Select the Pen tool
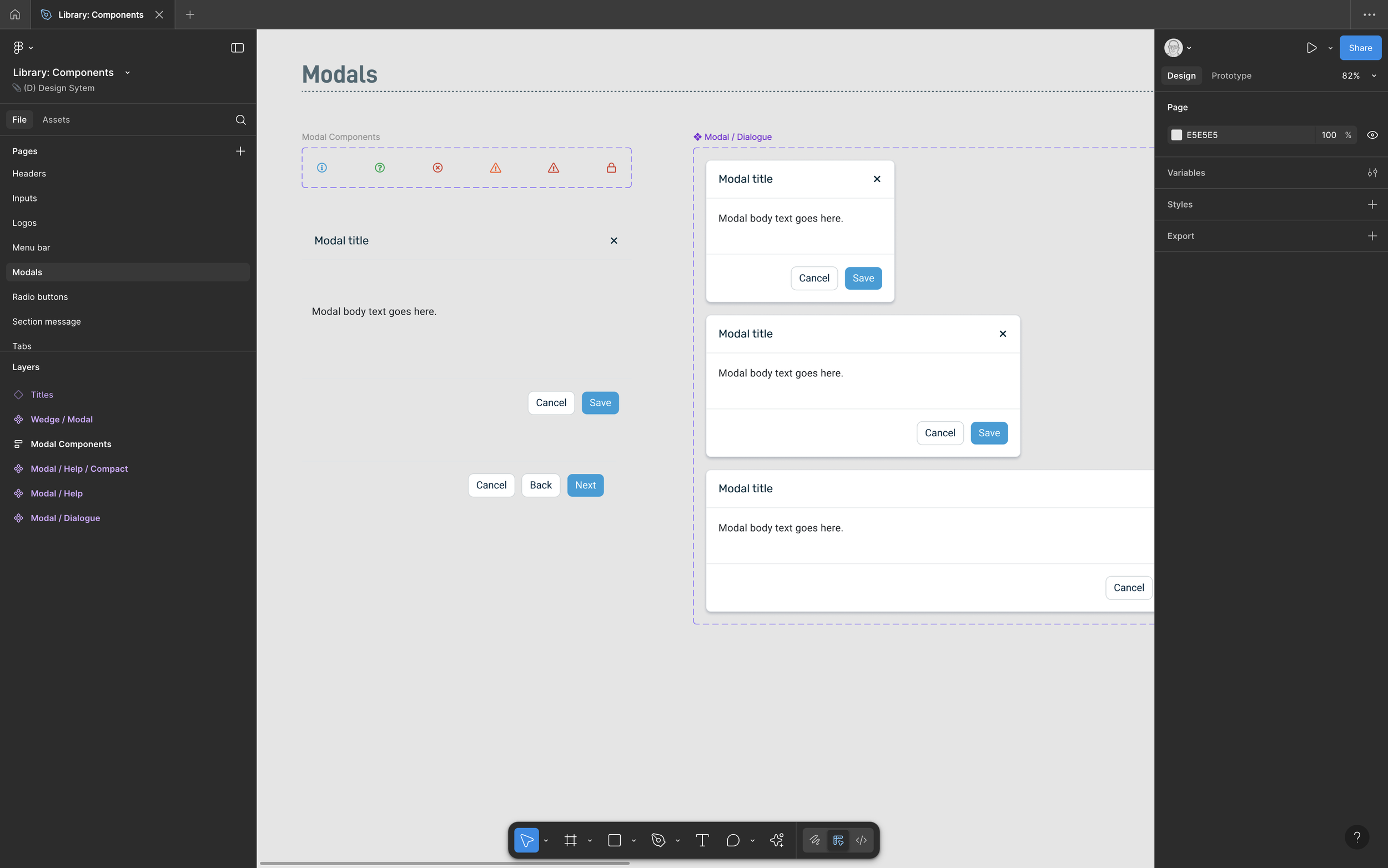The height and width of the screenshot is (868, 1388). click(658, 840)
